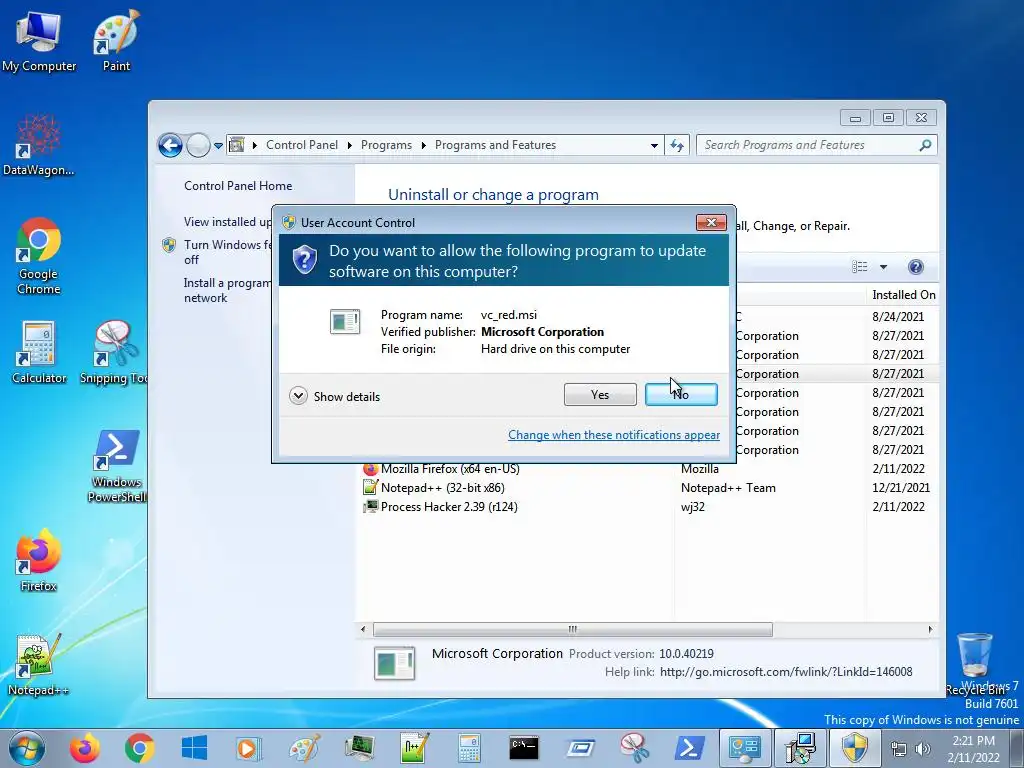Image resolution: width=1024 pixels, height=768 pixels.
Task: Click right arrow of horizontal scrollbar
Action: click(x=930, y=630)
